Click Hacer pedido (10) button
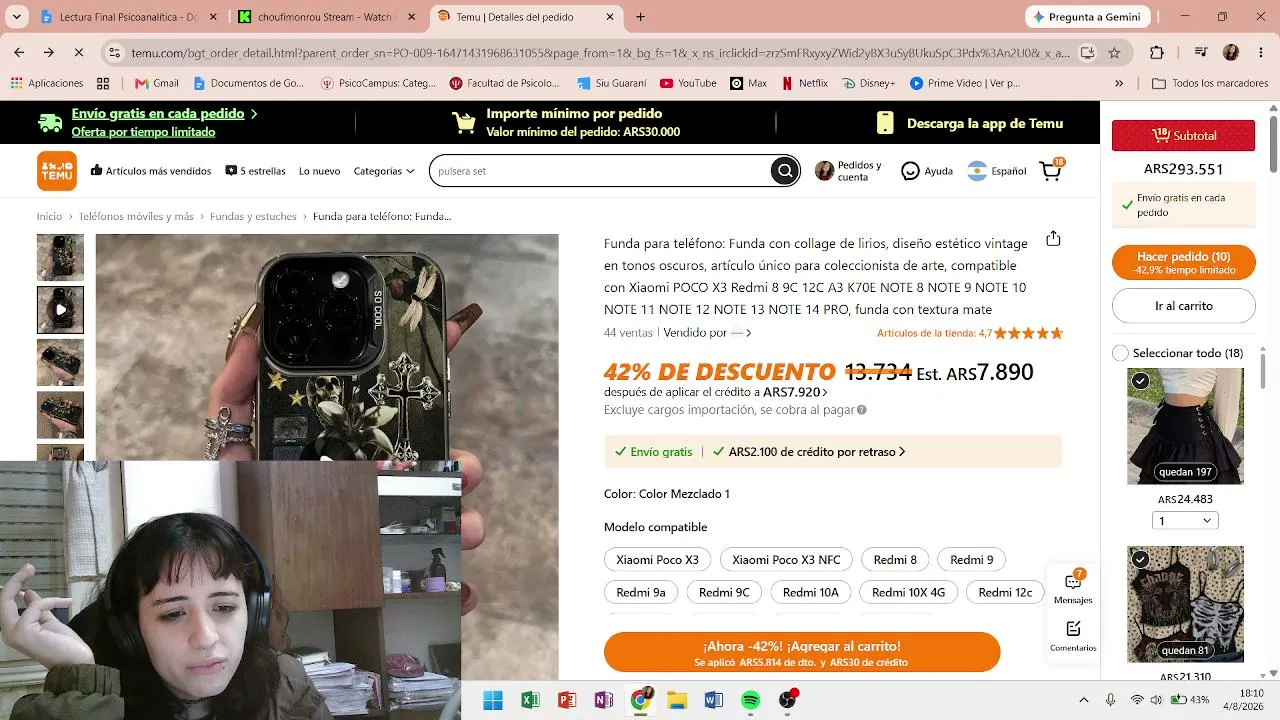This screenshot has width=1280, height=720. [1183, 263]
